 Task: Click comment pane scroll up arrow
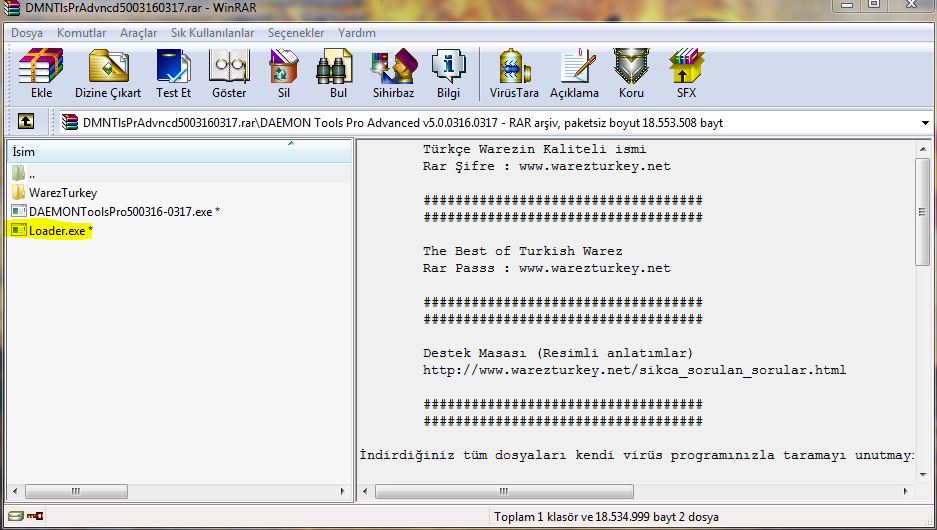pyautogui.click(x=923, y=149)
